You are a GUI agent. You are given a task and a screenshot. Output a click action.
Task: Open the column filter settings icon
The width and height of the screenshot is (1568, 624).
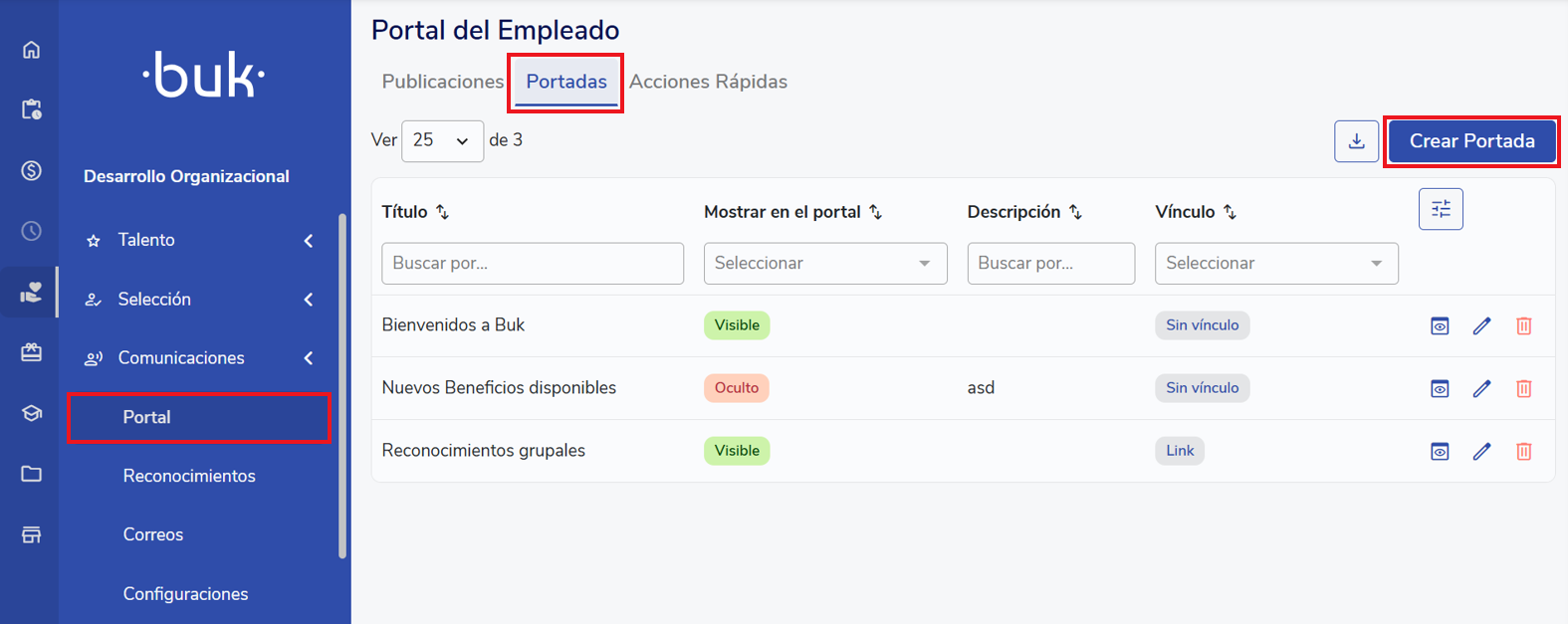tap(1440, 209)
